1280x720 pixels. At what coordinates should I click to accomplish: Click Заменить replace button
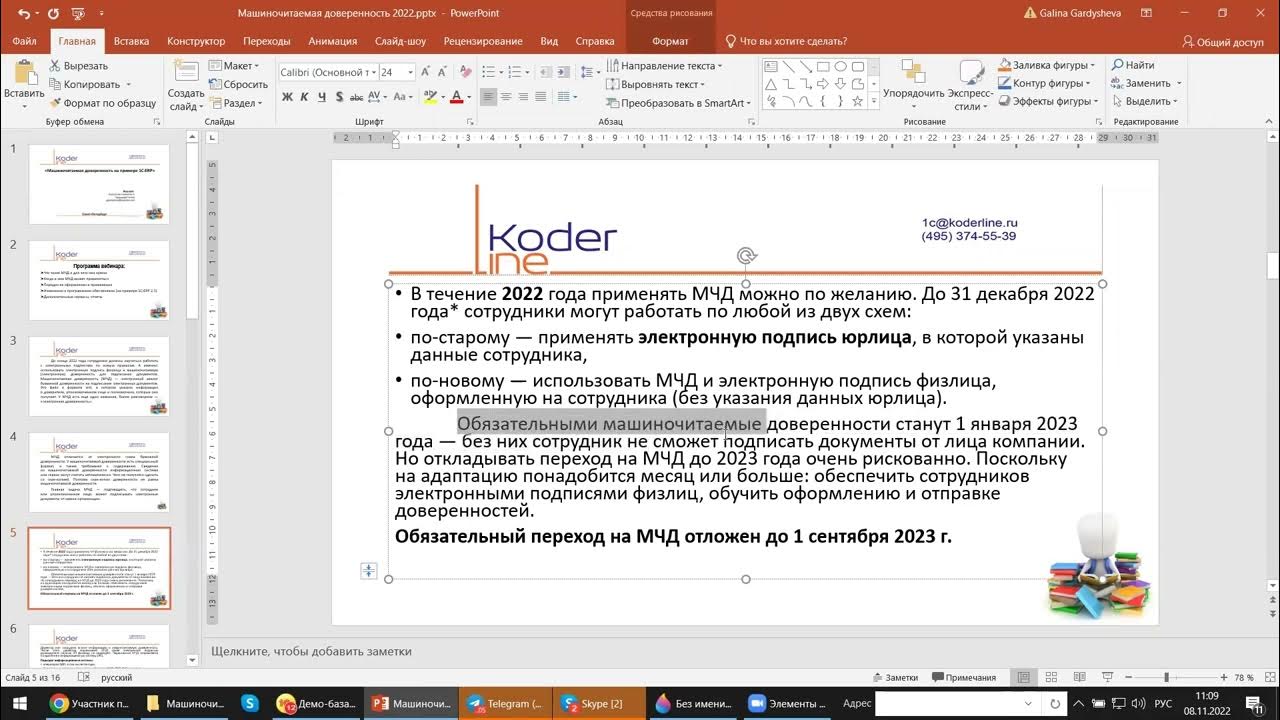1145,83
